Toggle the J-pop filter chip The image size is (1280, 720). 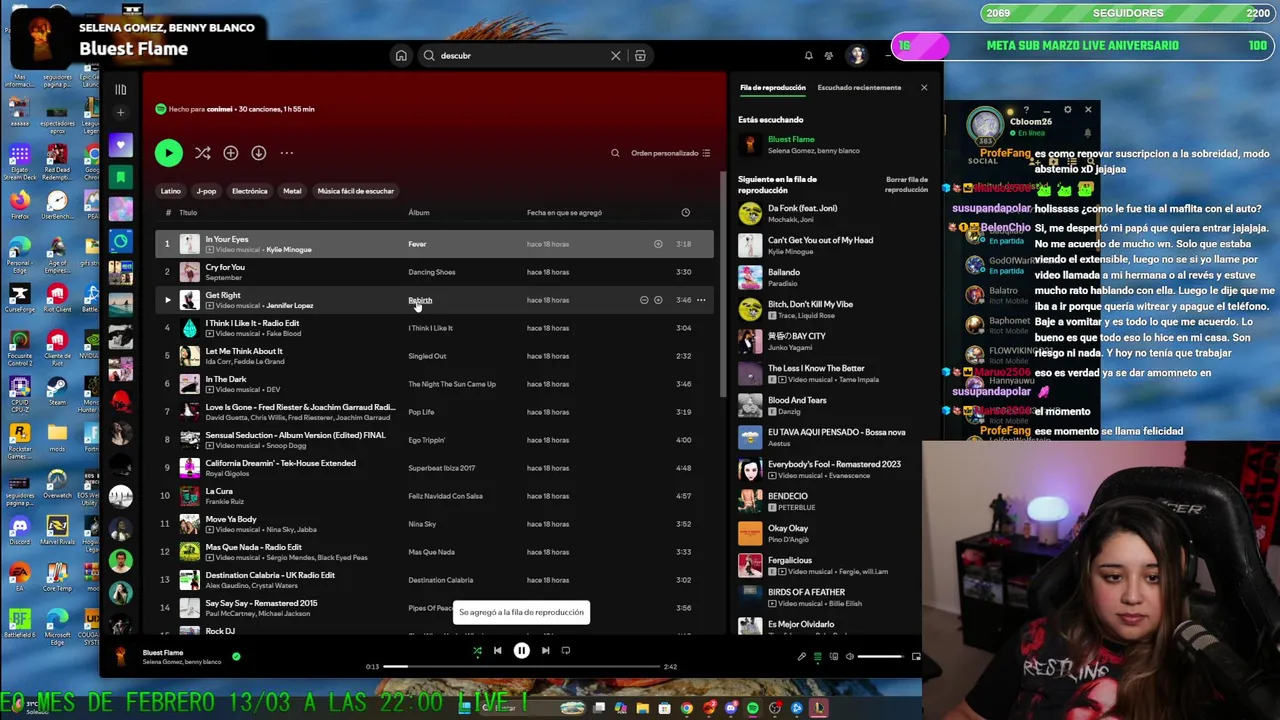click(x=206, y=191)
